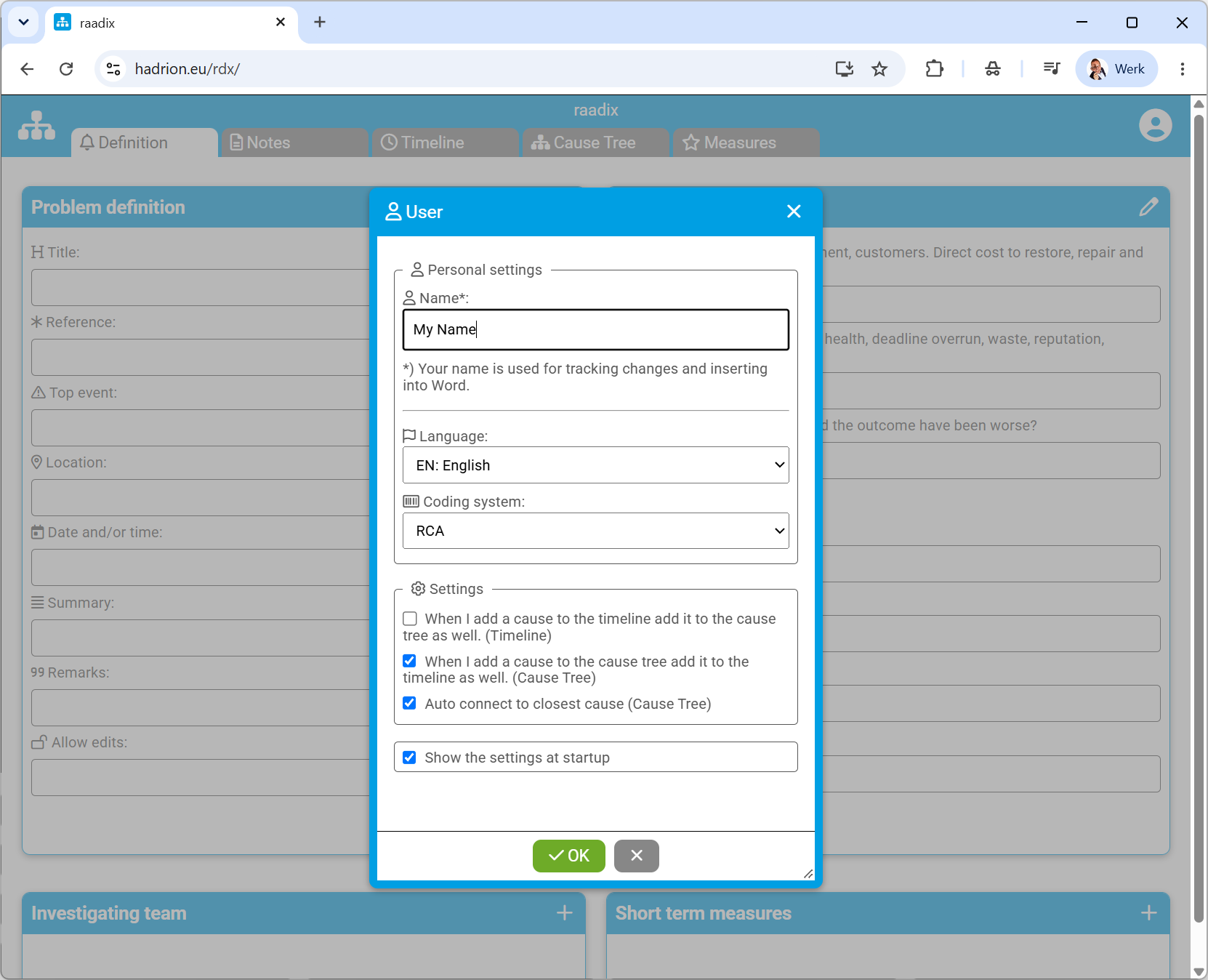This screenshot has width=1208, height=980.
Task: Cancel dialog with the grey X button
Action: (x=637, y=856)
